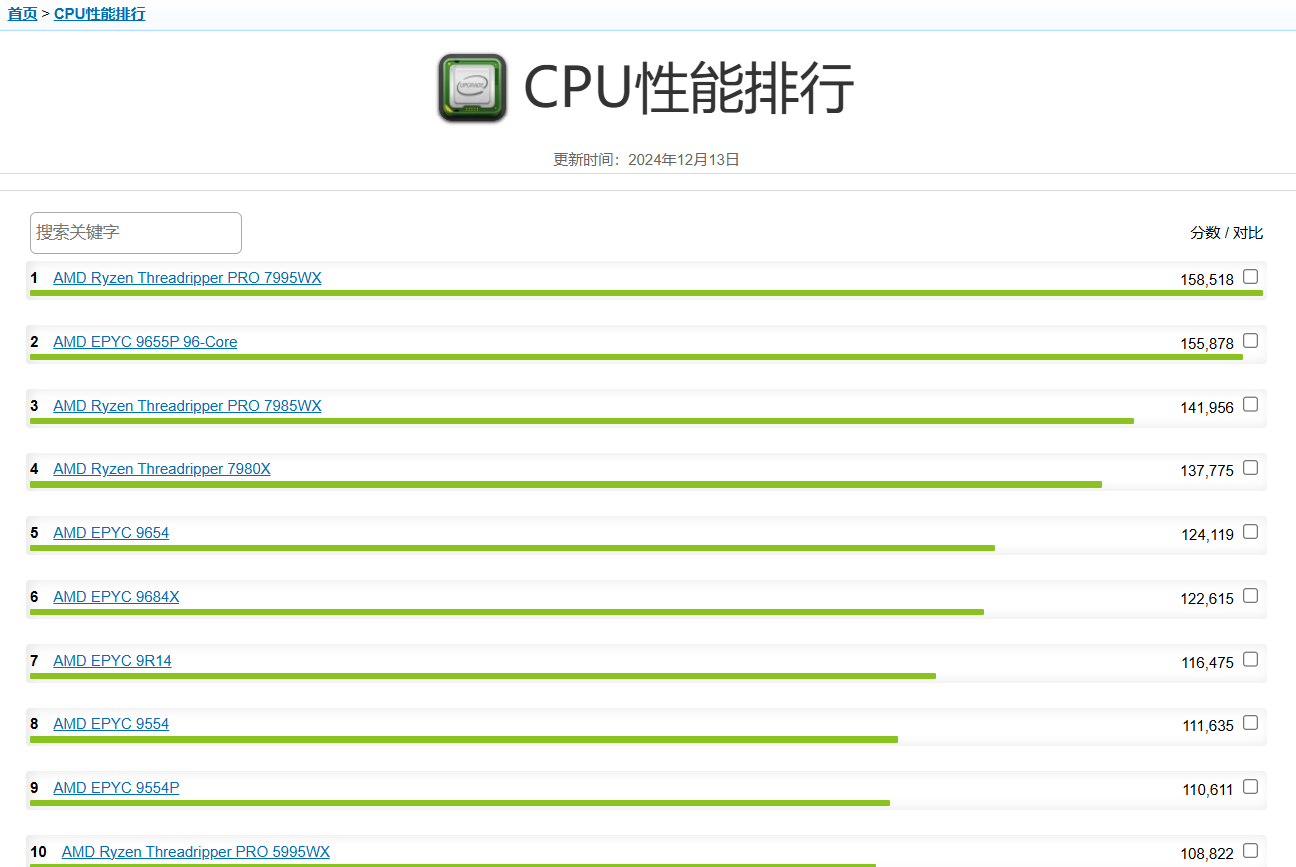Click the score value 141,956
Screen dimensions: 1296x867
pos(1207,408)
